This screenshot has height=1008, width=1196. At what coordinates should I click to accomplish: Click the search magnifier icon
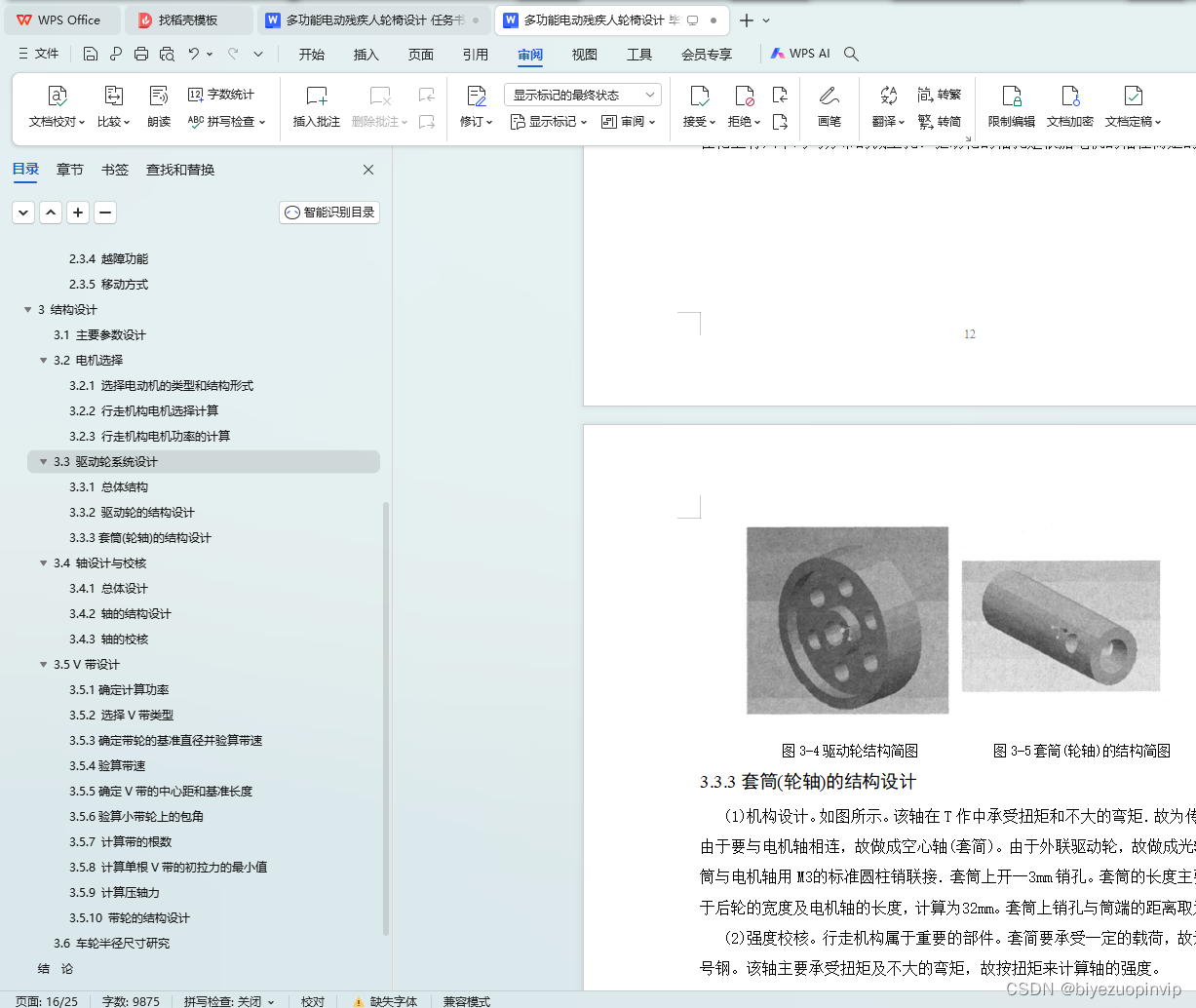[851, 54]
